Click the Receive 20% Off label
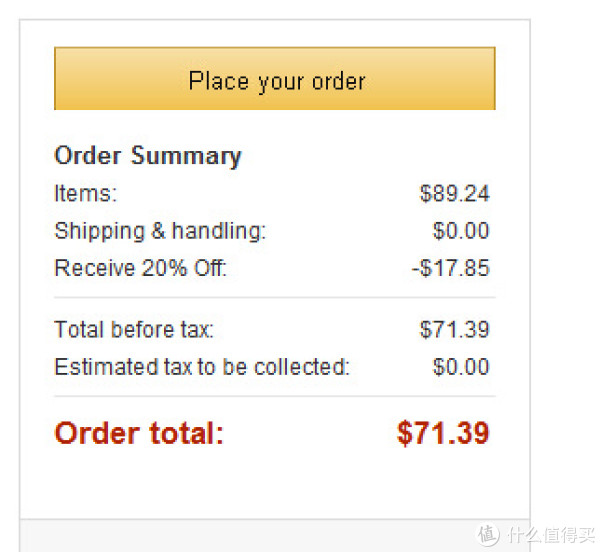The image size is (600, 552). pyautogui.click(x=141, y=268)
